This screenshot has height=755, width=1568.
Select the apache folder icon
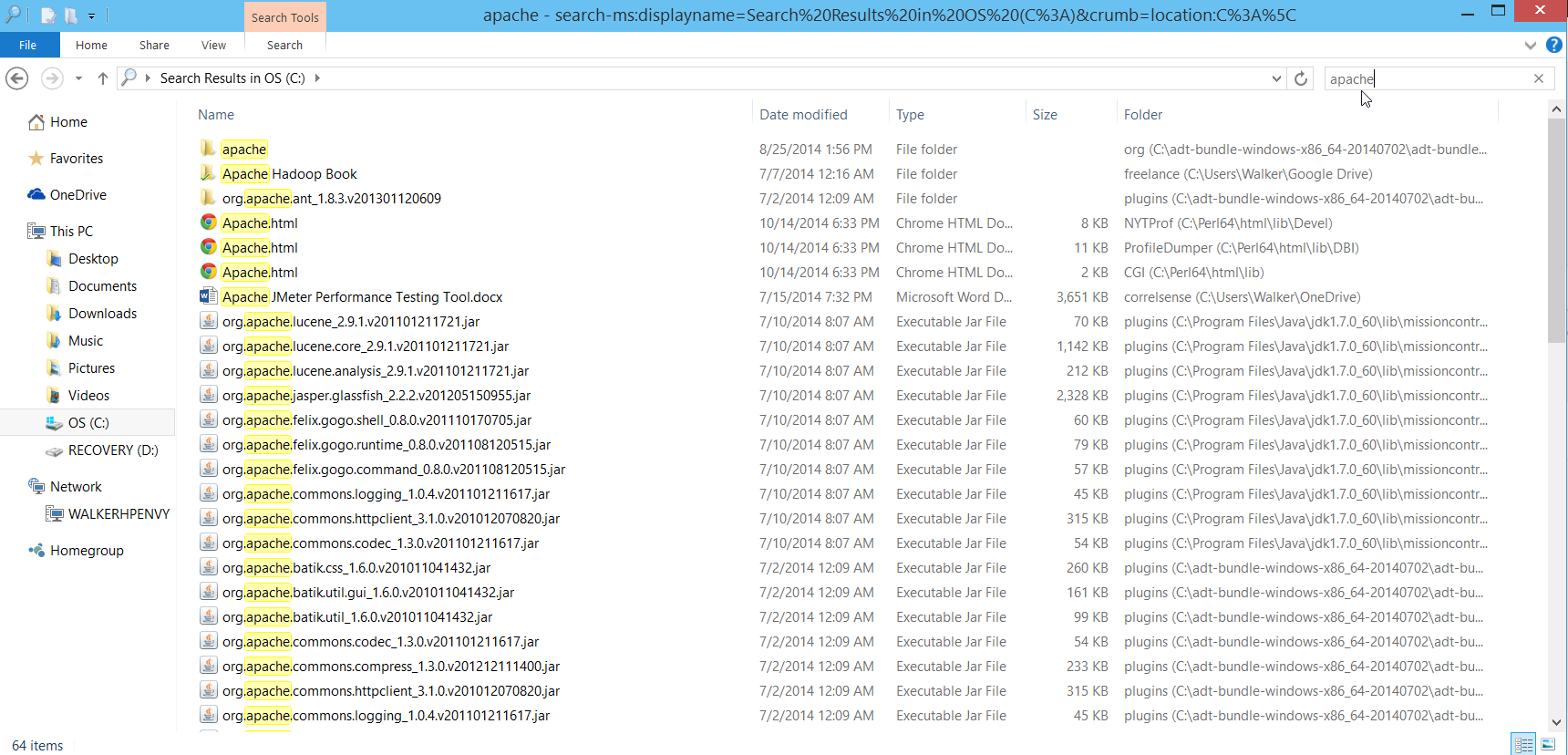click(x=209, y=149)
